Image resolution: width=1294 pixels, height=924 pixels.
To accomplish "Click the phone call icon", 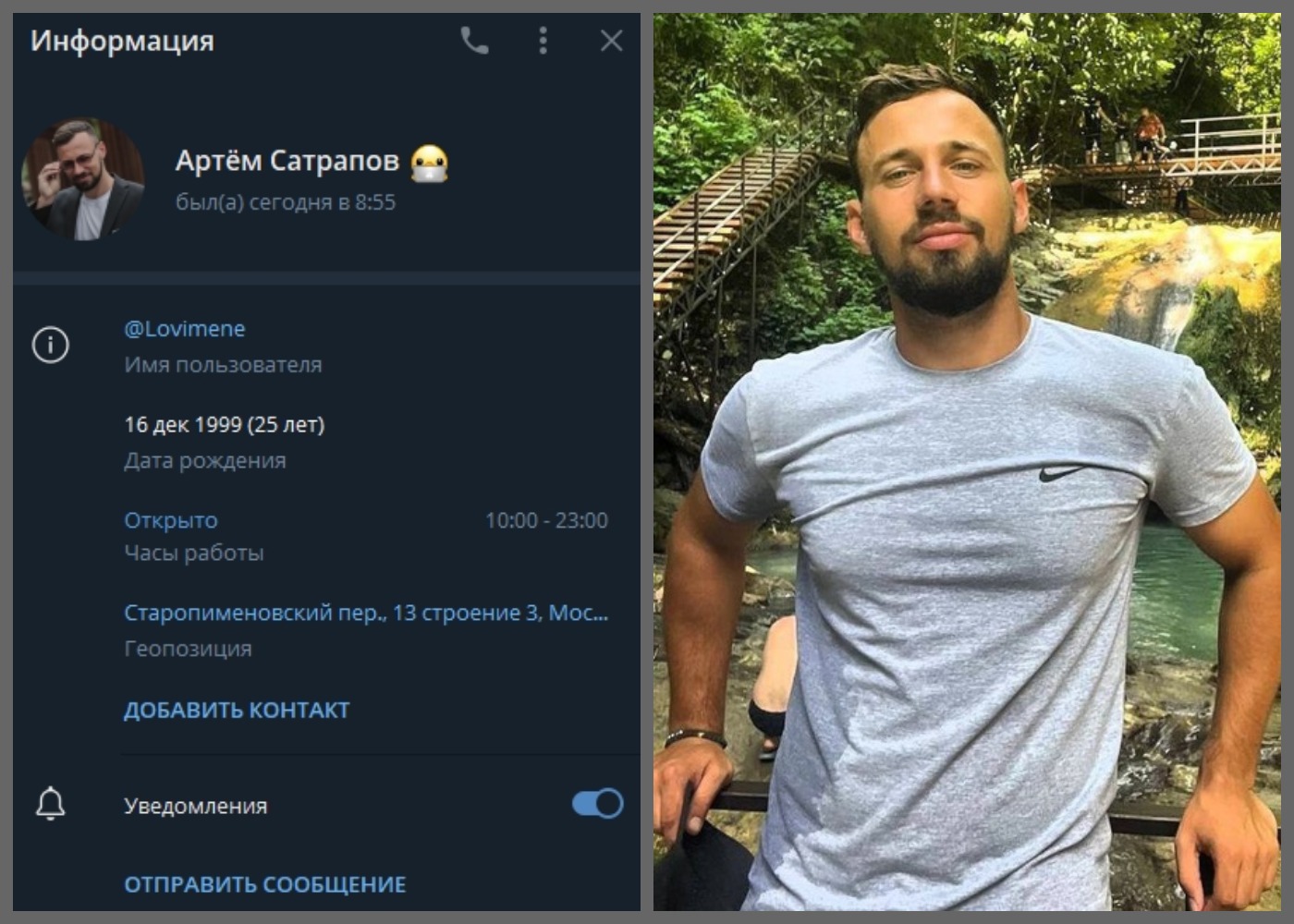I will (474, 40).
